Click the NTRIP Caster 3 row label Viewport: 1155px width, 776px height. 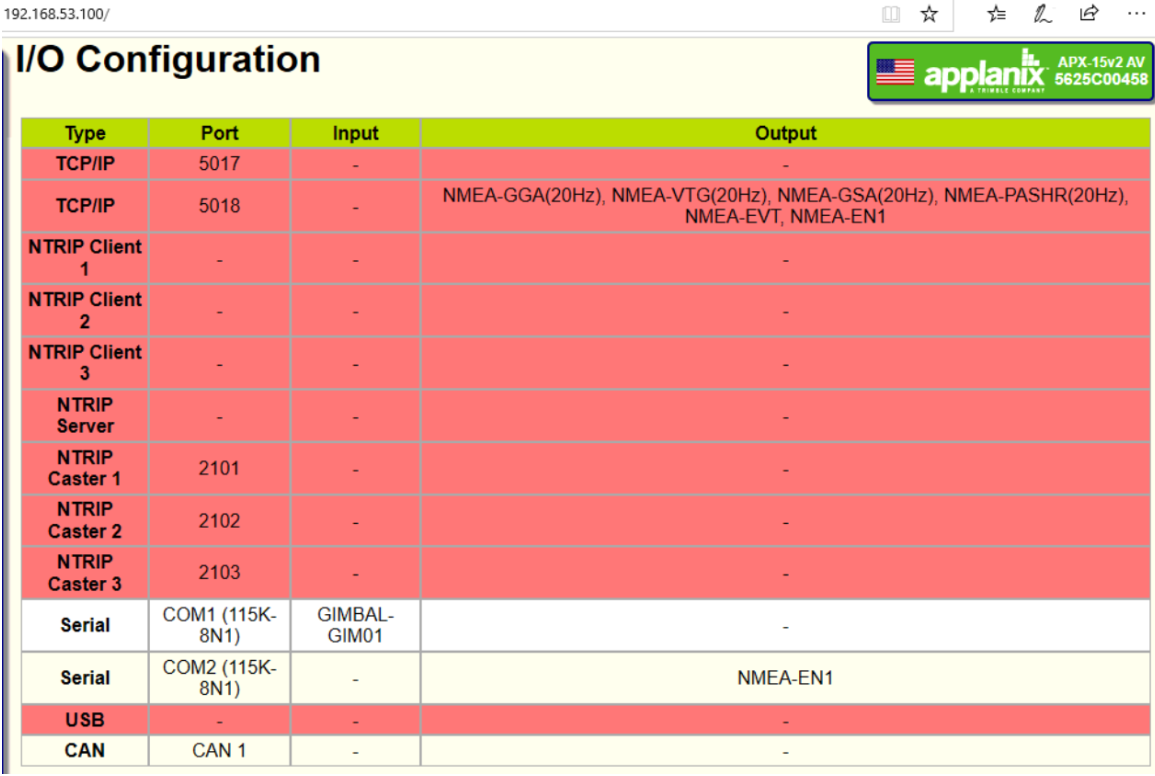[x=85, y=573]
